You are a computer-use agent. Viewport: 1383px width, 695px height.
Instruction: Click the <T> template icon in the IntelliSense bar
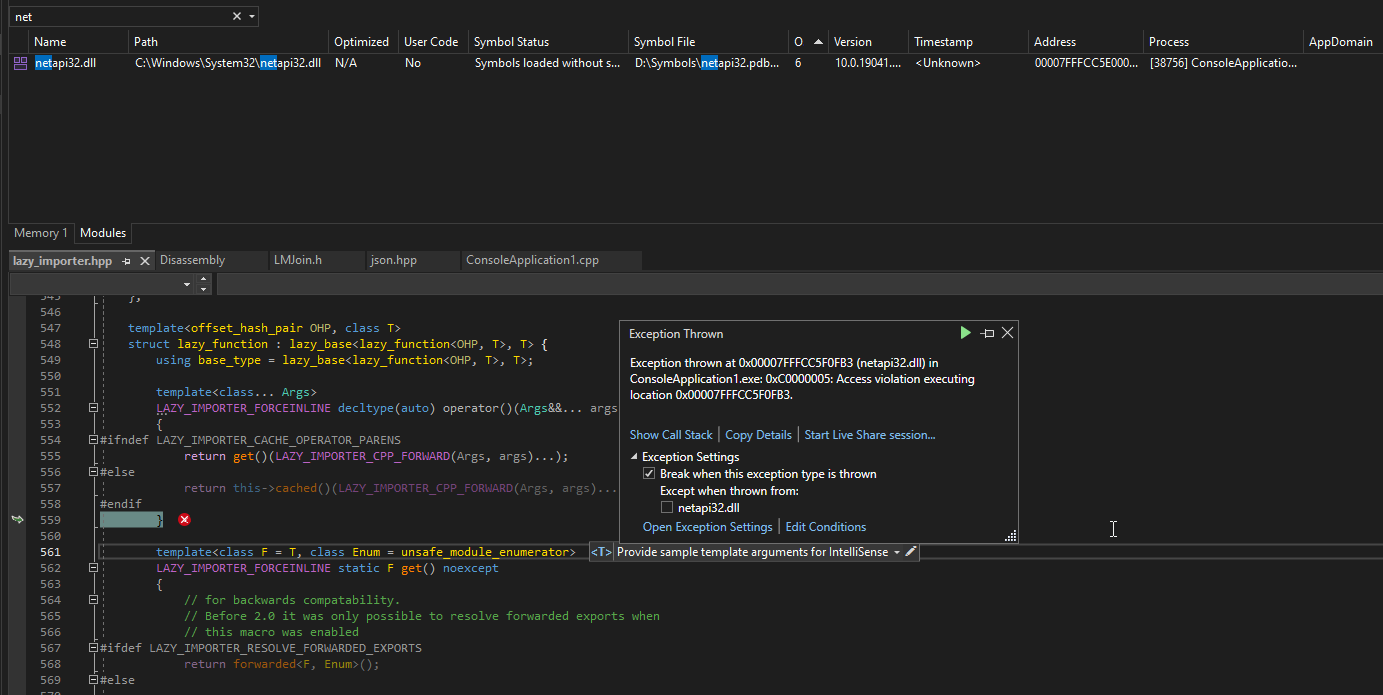(x=600, y=551)
